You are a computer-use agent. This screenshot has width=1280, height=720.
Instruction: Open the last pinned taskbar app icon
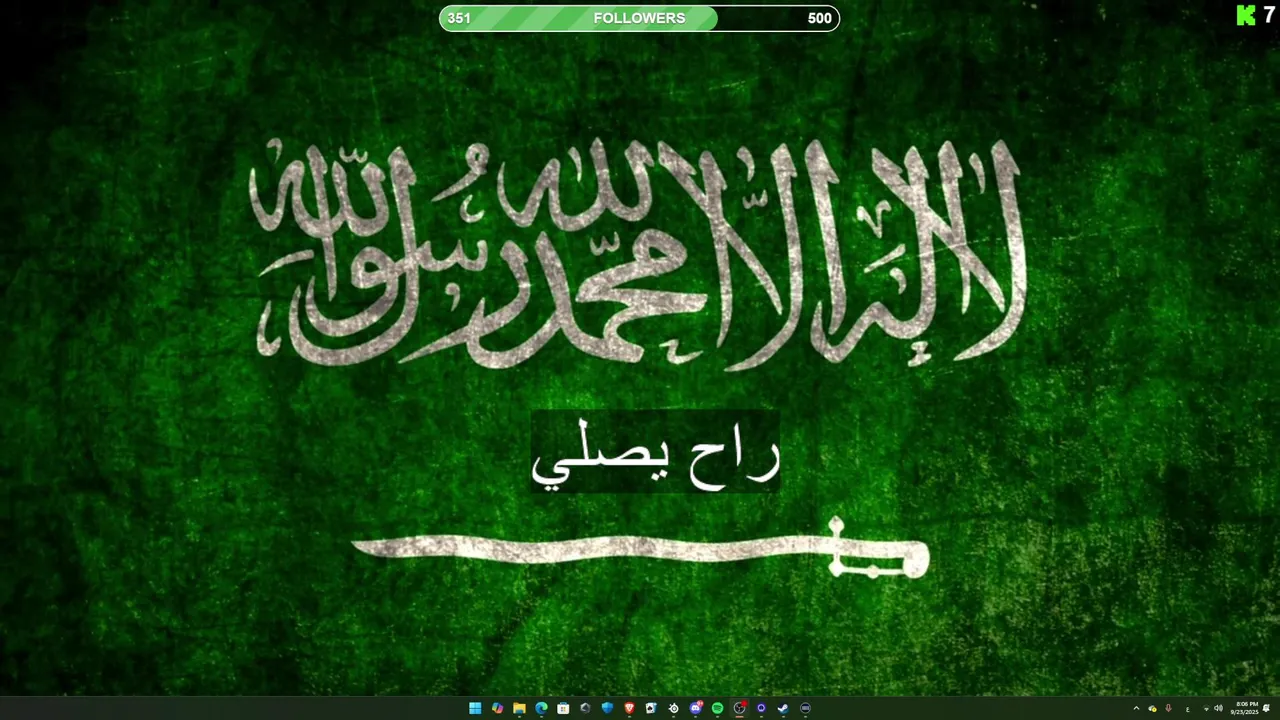point(805,708)
